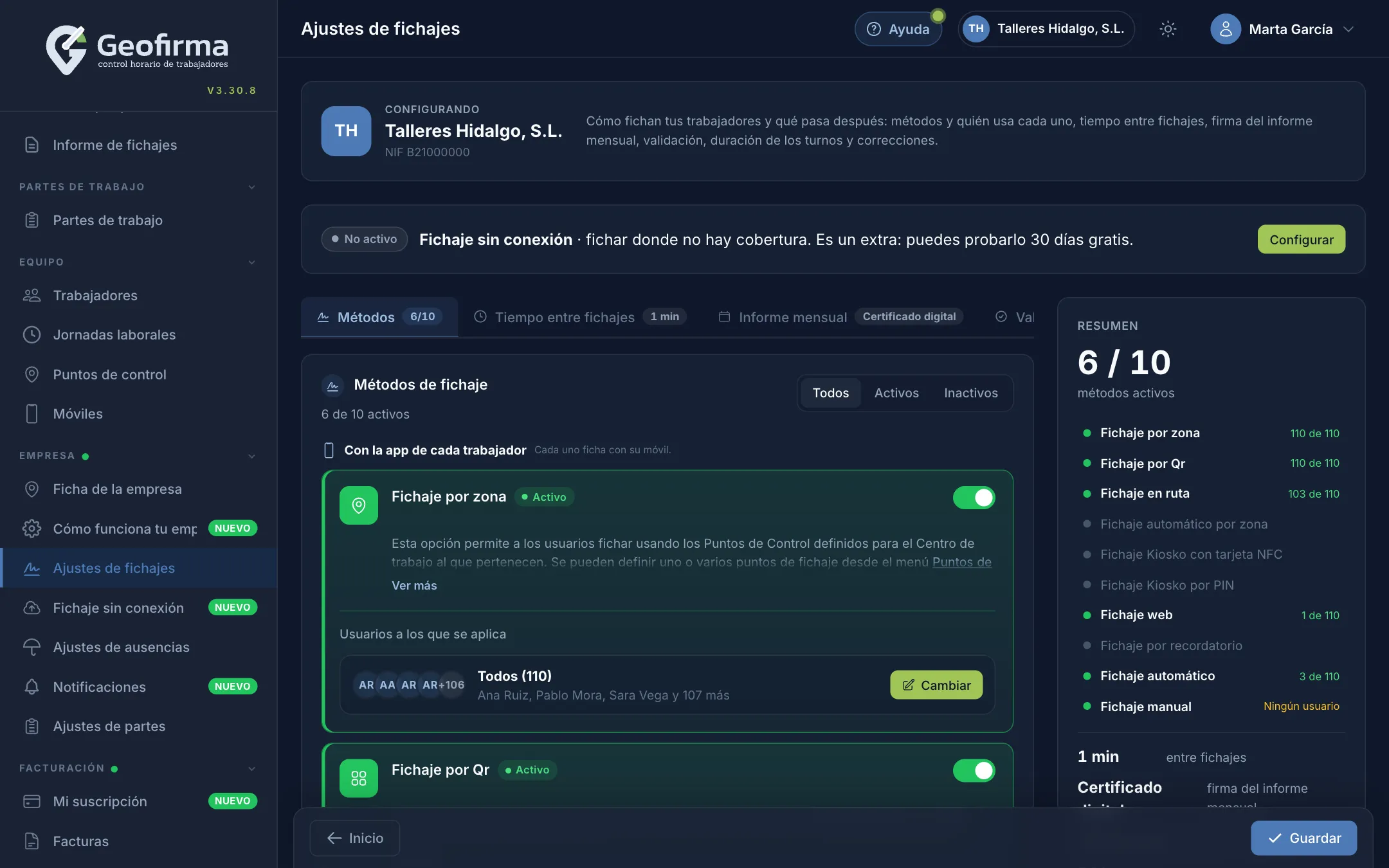The image size is (1389, 868).
Task: Save settings with Guardar button
Action: (x=1304, y=838)
